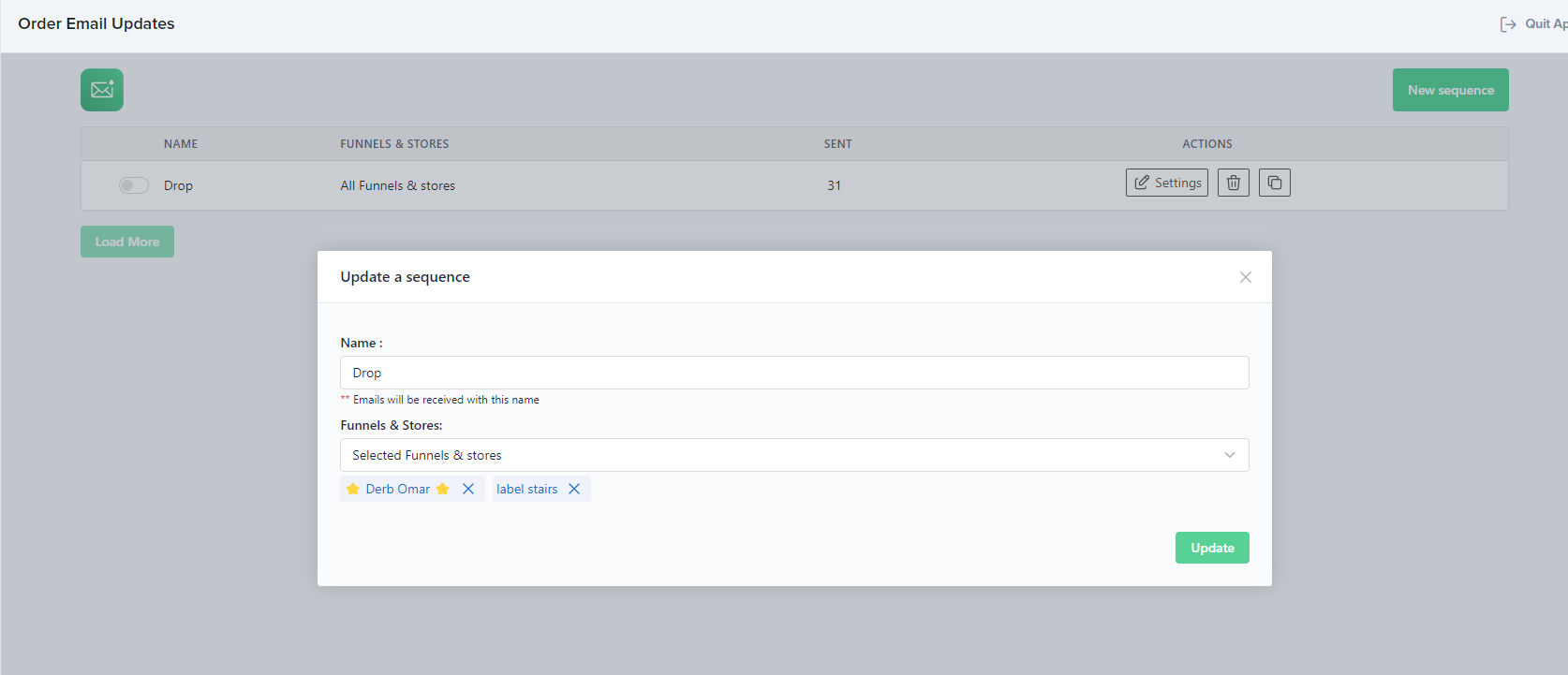Open Settings for the Drop sequence
The width and height of the screenshot is (1568, 675).
(1167, 183)
